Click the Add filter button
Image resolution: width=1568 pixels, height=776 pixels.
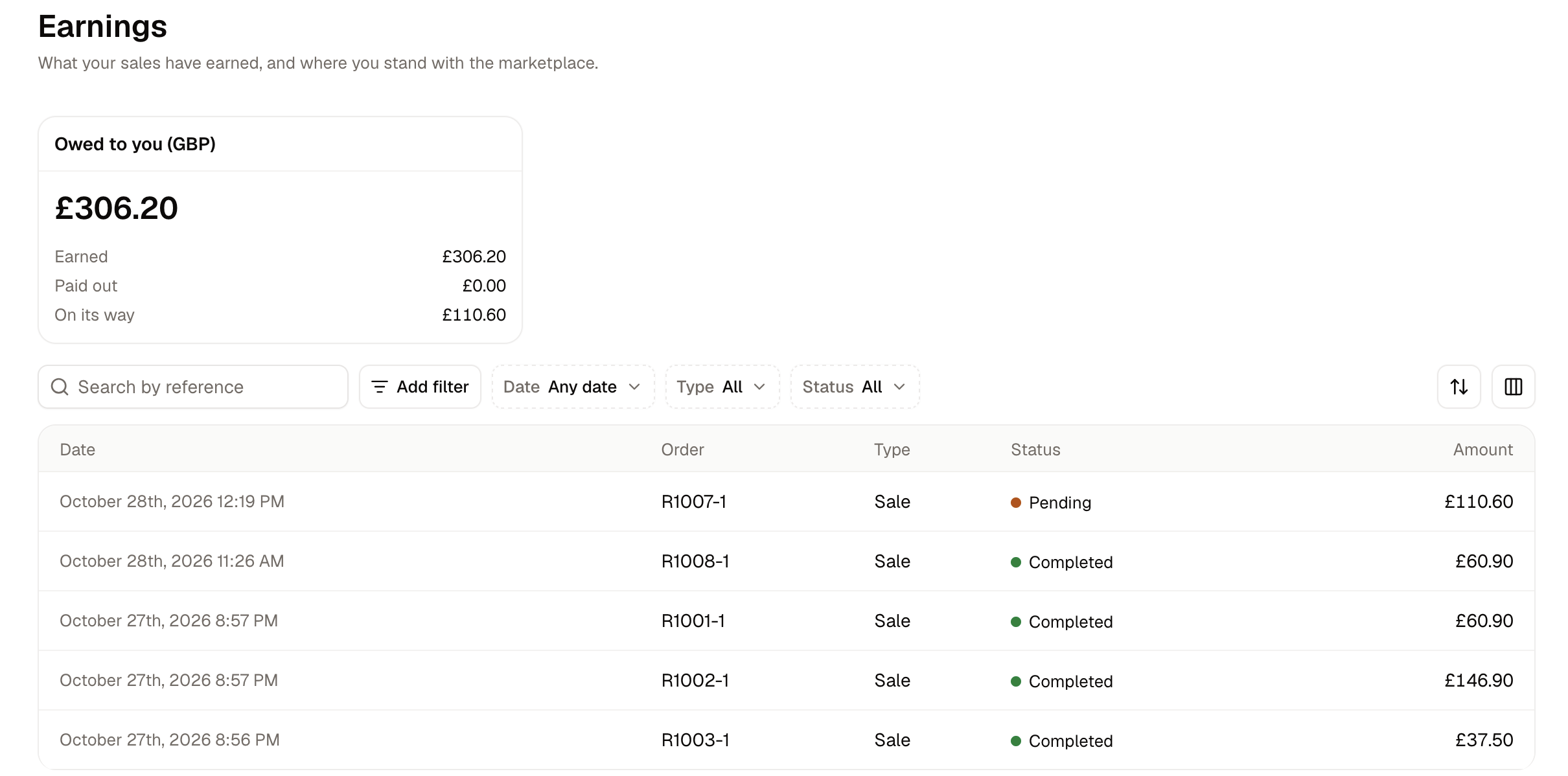tap(420, 387)
